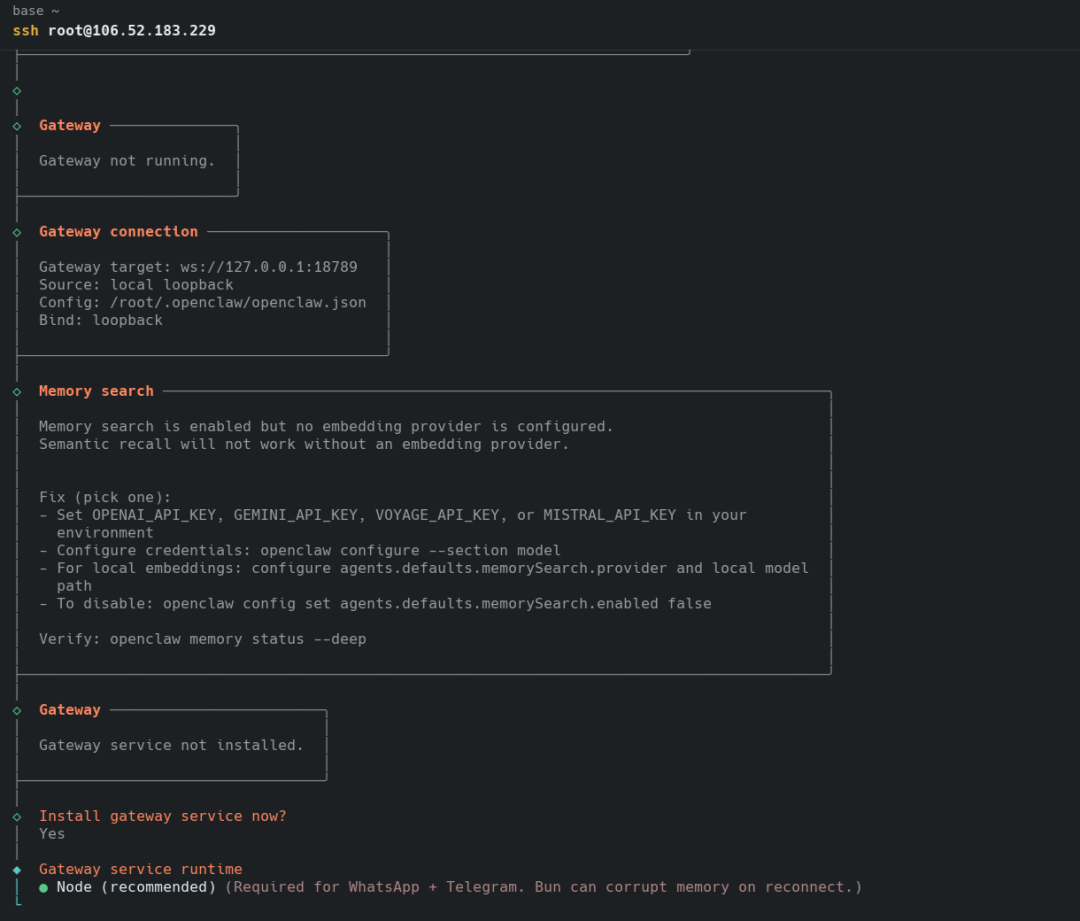Click the diamond beside the Gateway not running box

pyautogui.click(x=17, y=126)
